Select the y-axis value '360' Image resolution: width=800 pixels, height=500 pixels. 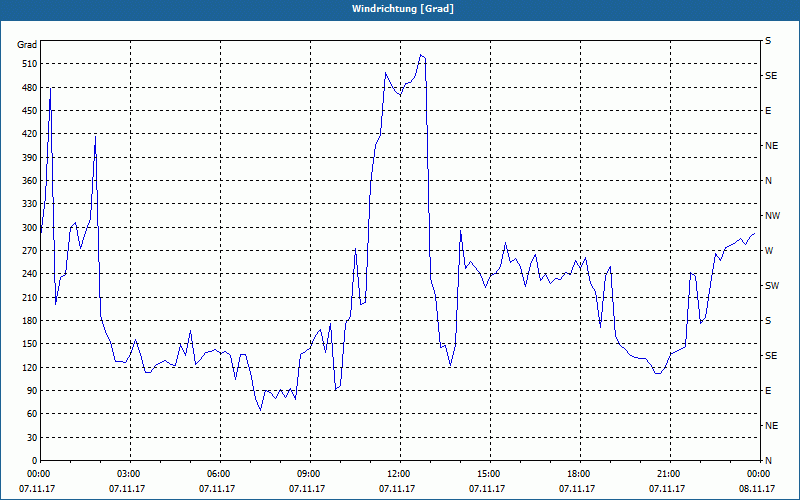pos(30,181)
